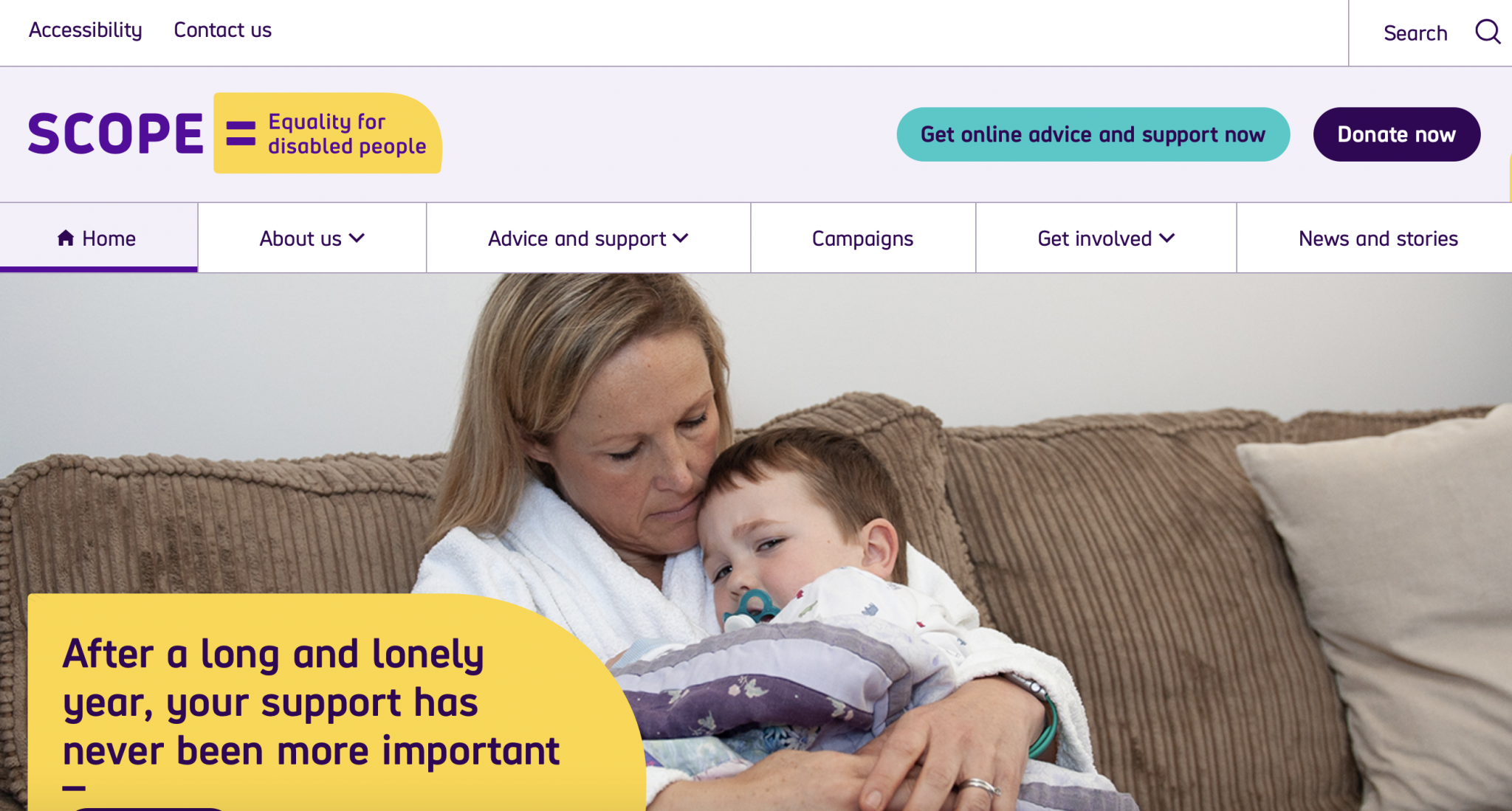Screen dimensions: 1512x811
Task: Expand the About us dropdown menu
Action: [311, 237]
